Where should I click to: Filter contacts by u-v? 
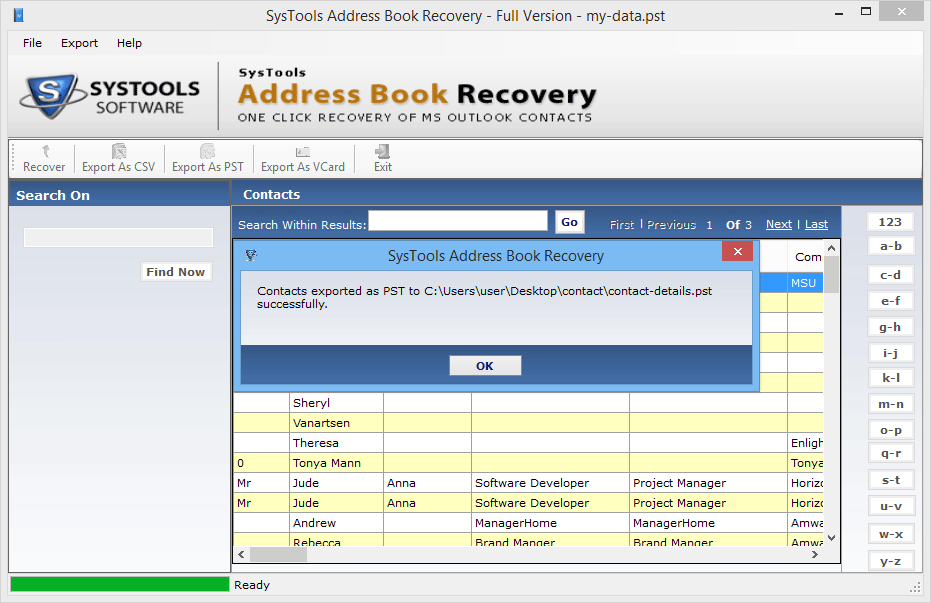pyautogui.click(x=890, y=506)
